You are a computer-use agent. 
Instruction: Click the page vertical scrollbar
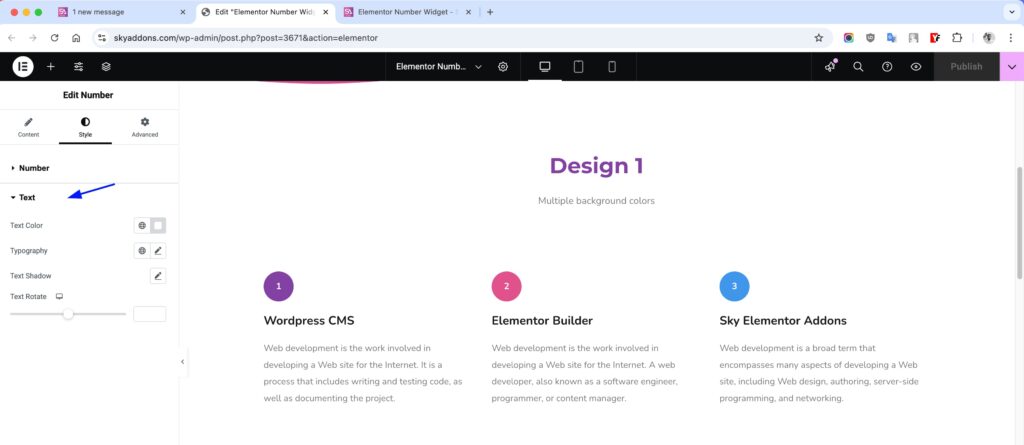(x=1019, y=223)
